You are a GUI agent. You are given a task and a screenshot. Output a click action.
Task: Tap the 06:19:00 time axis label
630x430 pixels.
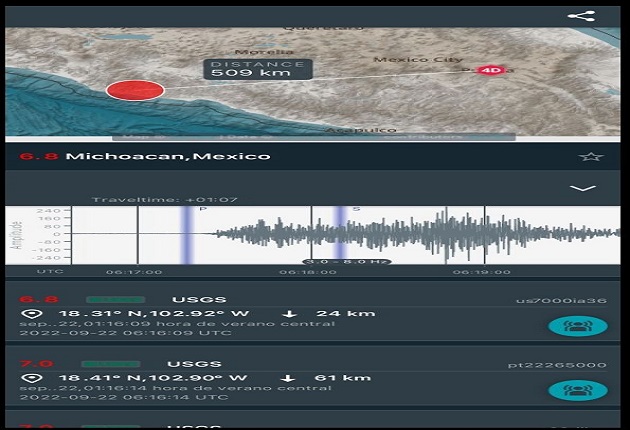481,272
